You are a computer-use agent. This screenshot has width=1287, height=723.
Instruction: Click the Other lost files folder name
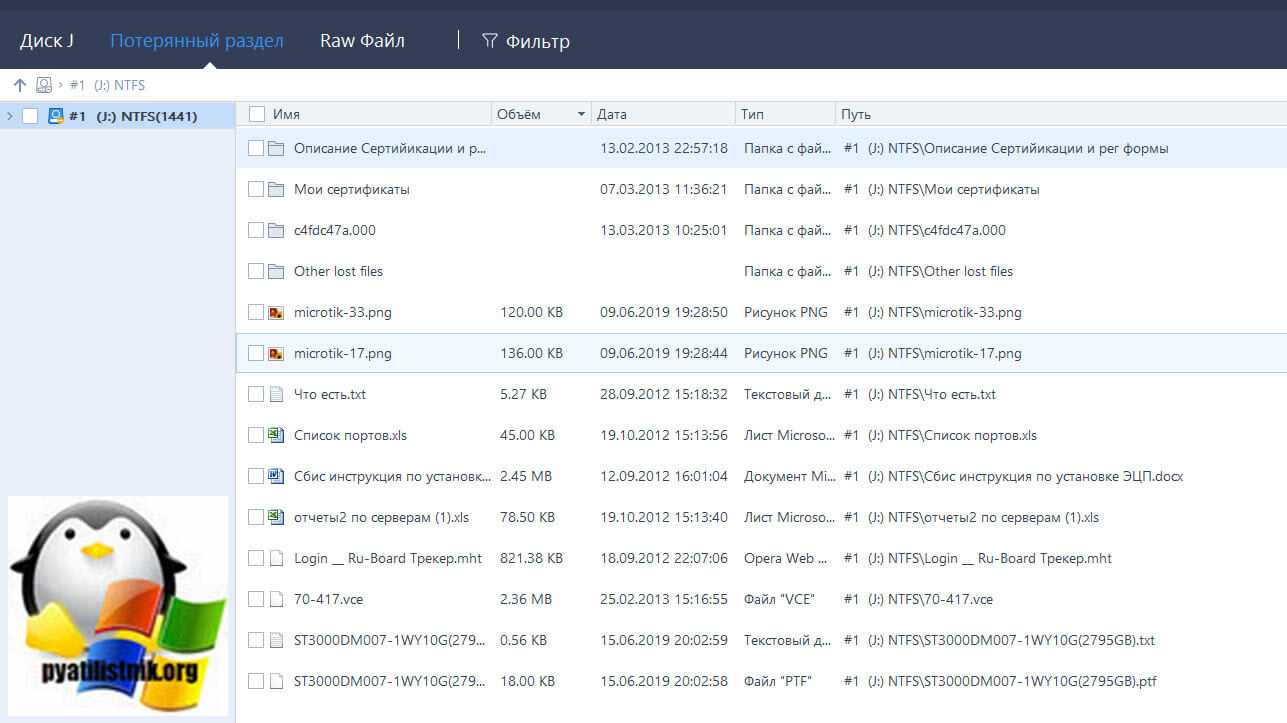tap(338, 271)
